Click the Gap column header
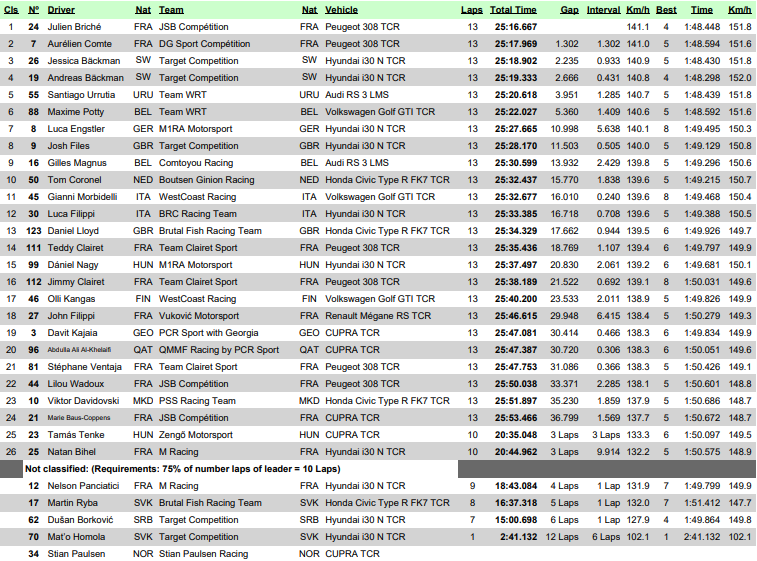757x561 pixels. click(x=569, y=9)
